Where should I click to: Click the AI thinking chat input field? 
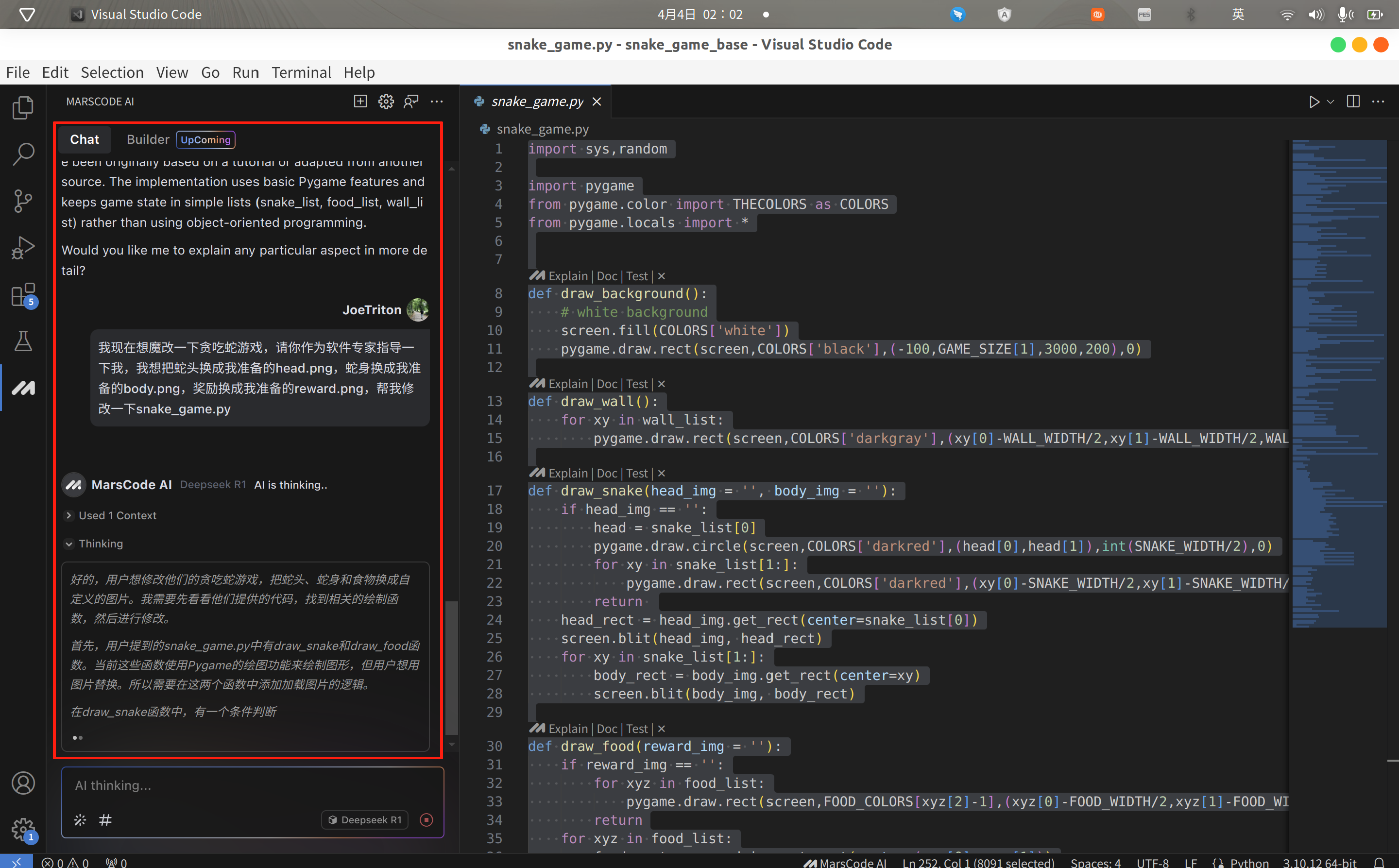pos(253,785)
